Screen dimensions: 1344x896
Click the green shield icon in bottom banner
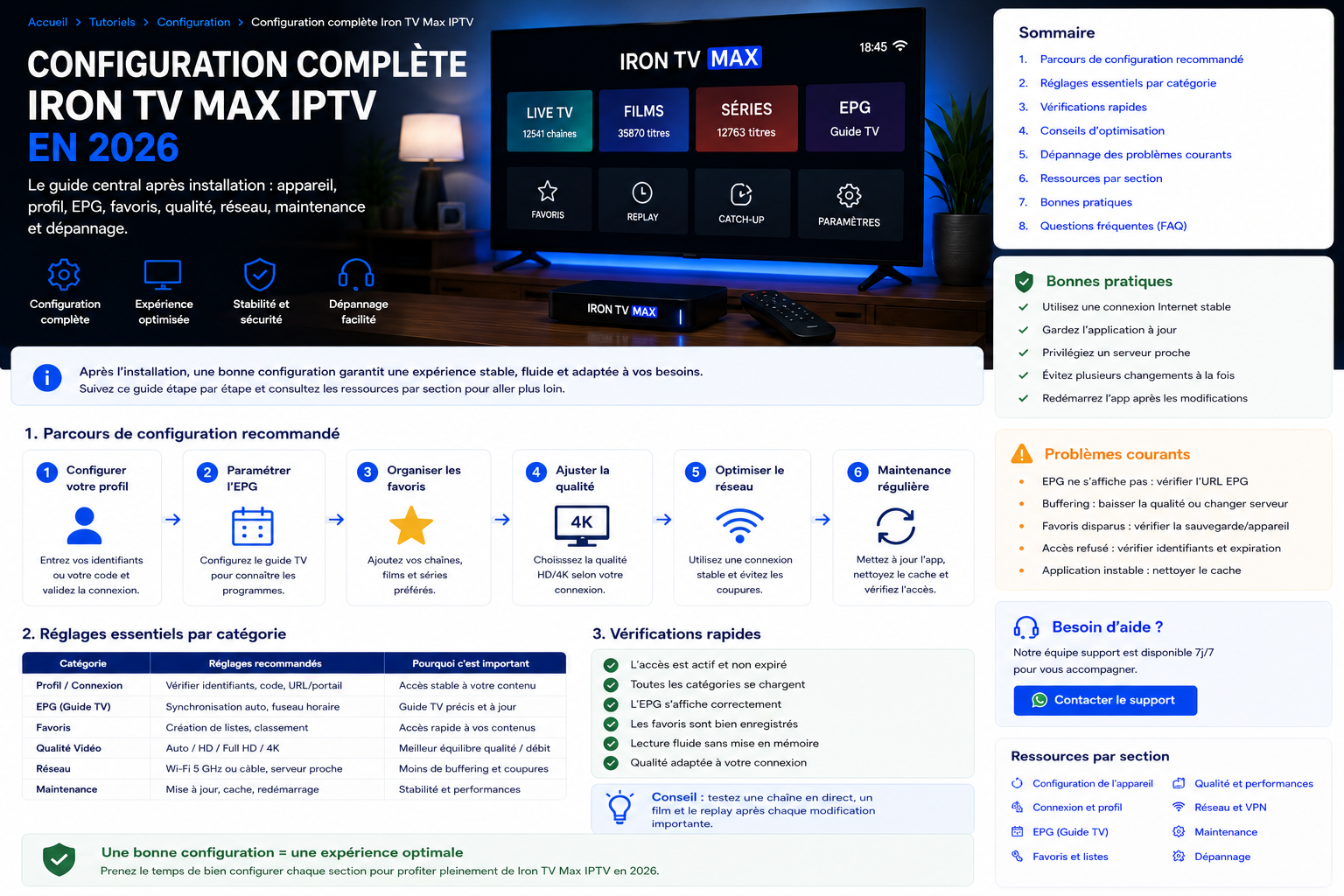[x=59, y=860]
